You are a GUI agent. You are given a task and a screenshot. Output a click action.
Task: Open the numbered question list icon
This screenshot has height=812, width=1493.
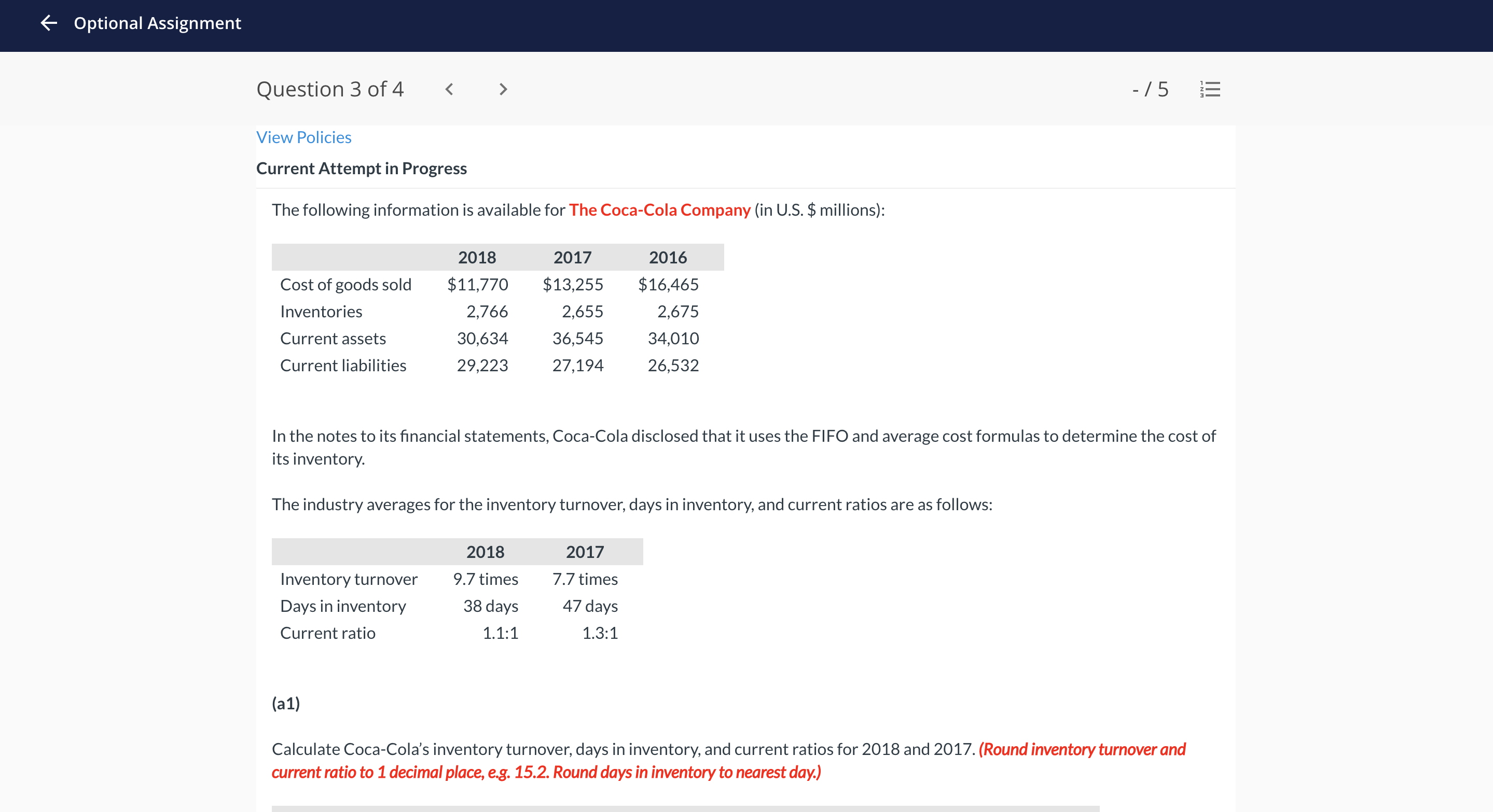tap(1210, 89)
